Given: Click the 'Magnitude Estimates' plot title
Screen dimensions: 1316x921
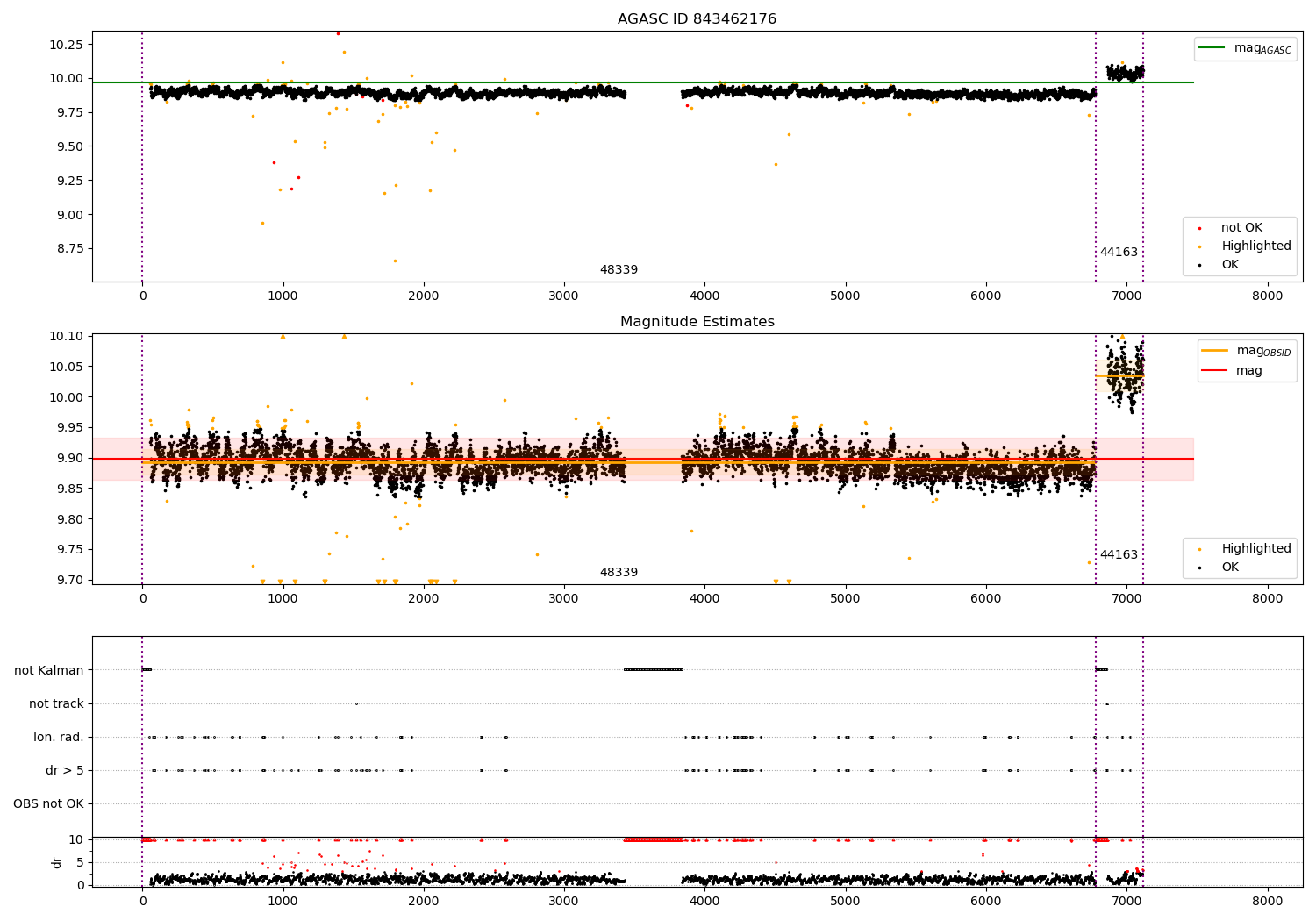Looking at the screenshot, I should 697,322.
